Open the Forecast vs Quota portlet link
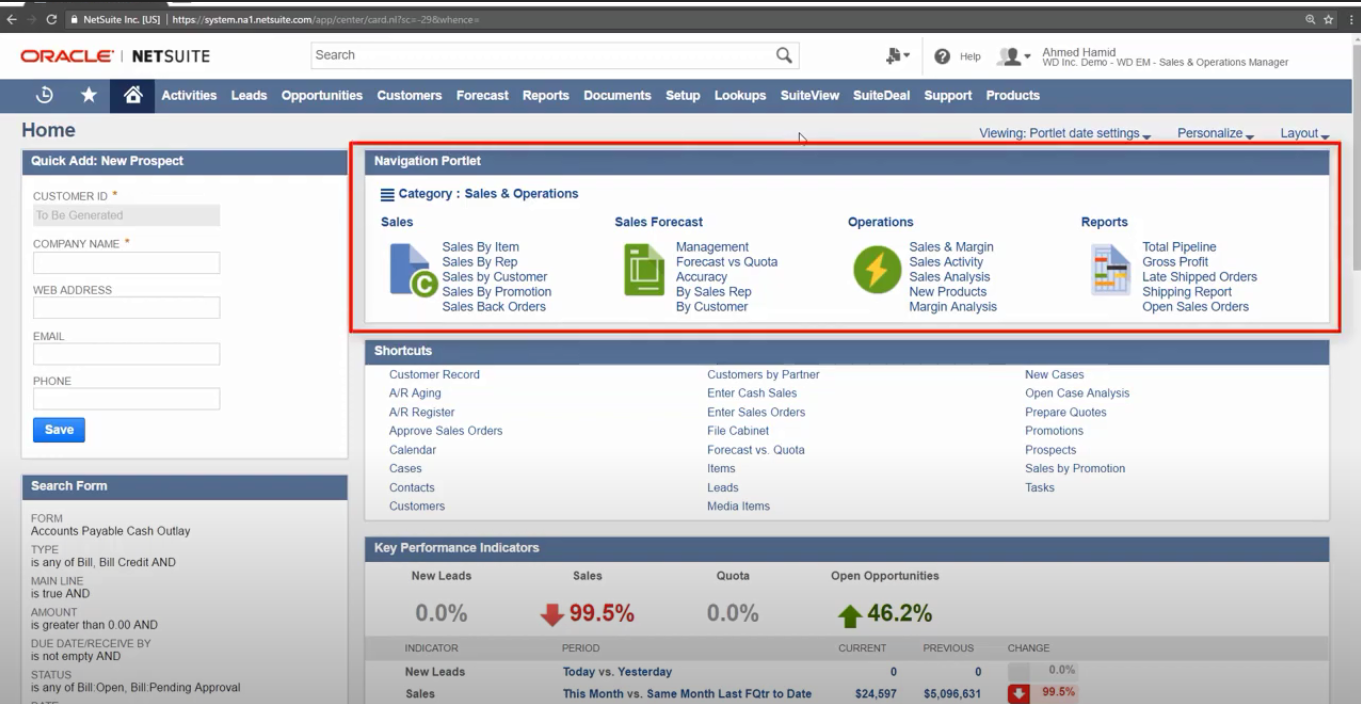The height and width of the screenshot is (704, 1361). tap(726, 262)
